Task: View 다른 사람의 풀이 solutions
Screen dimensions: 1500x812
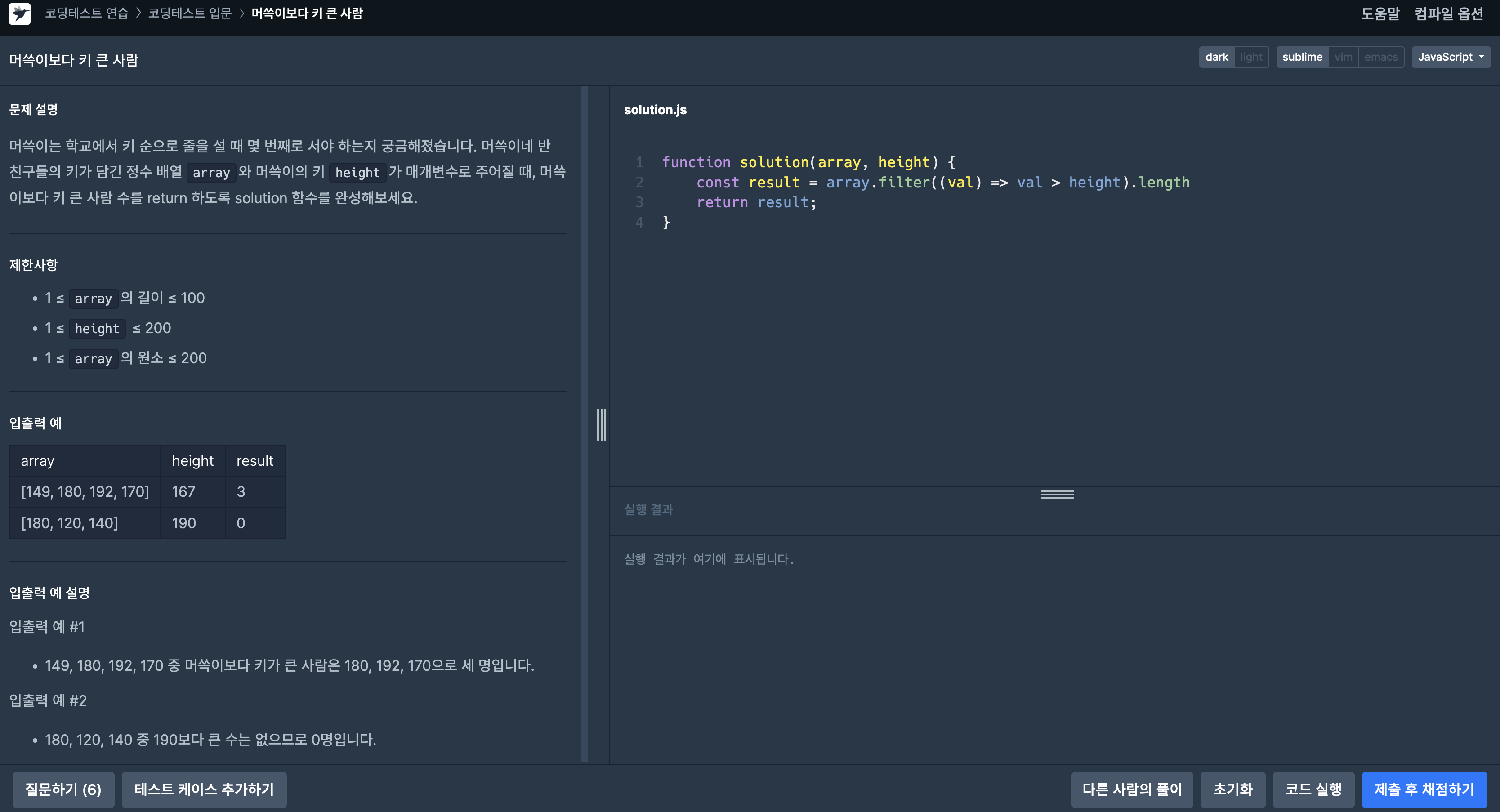Action: tap(1131, 790)
